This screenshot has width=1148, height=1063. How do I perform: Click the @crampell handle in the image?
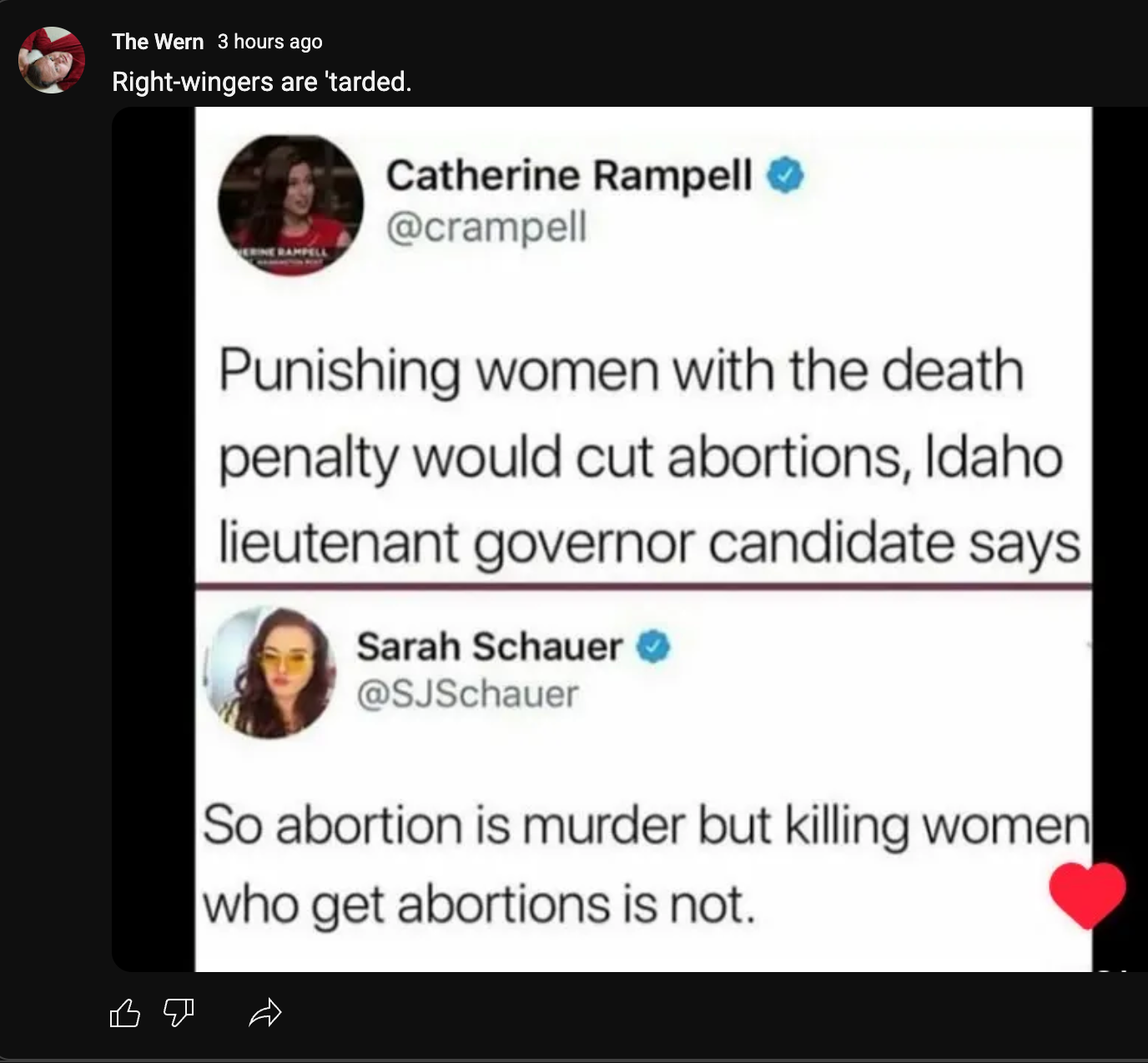(486, 227)
